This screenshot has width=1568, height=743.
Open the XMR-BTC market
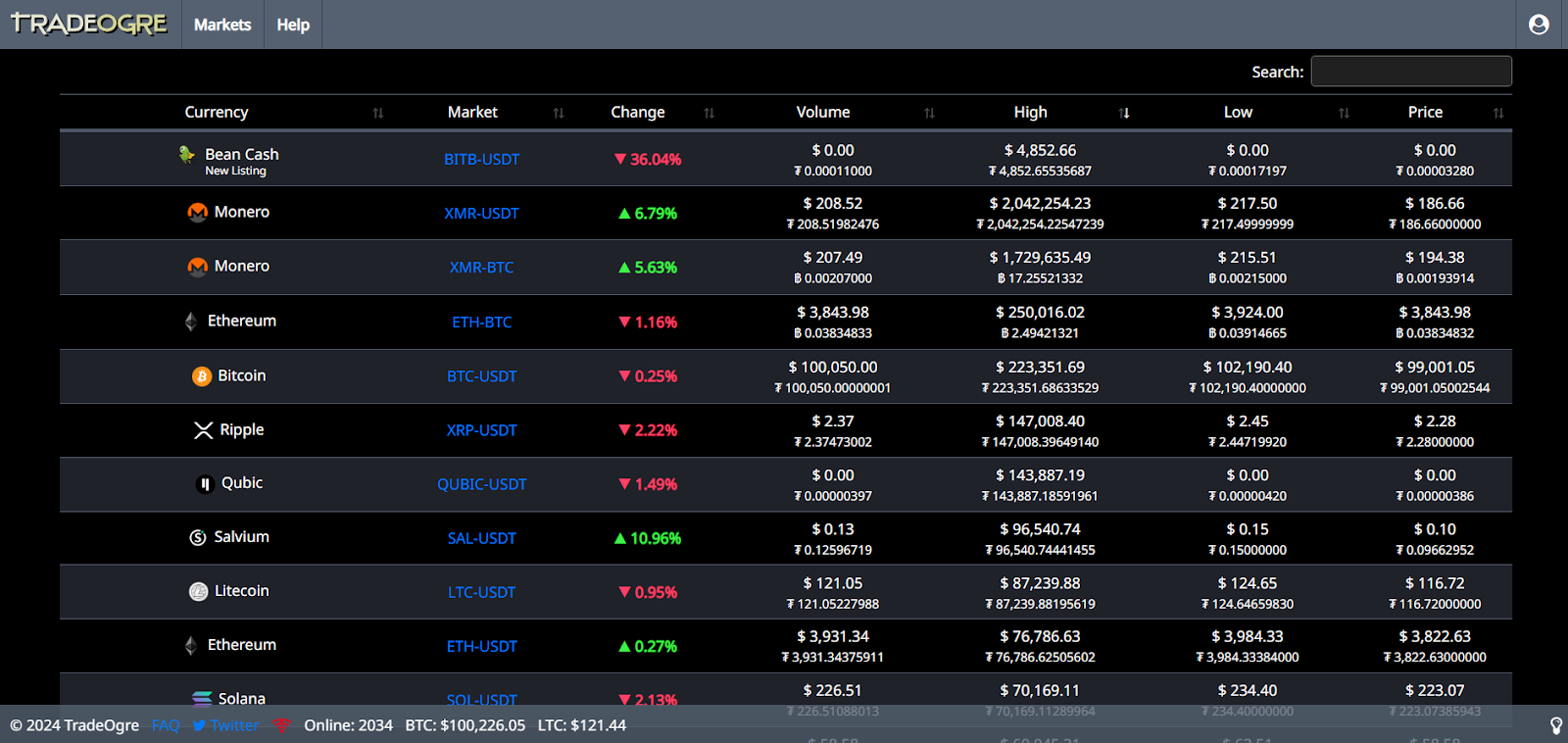[x=481, y=267]
